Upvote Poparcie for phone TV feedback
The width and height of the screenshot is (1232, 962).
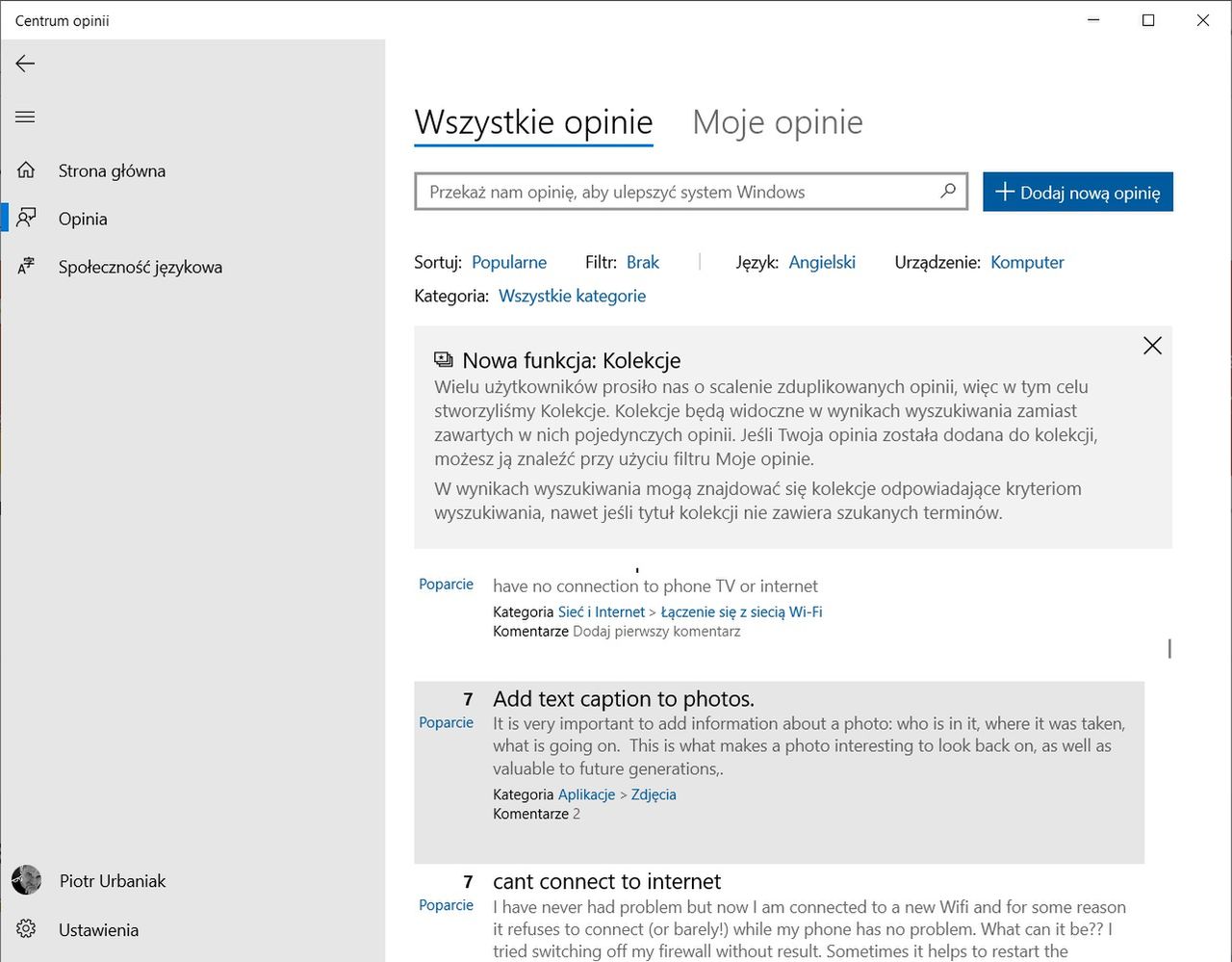(446, 584)
